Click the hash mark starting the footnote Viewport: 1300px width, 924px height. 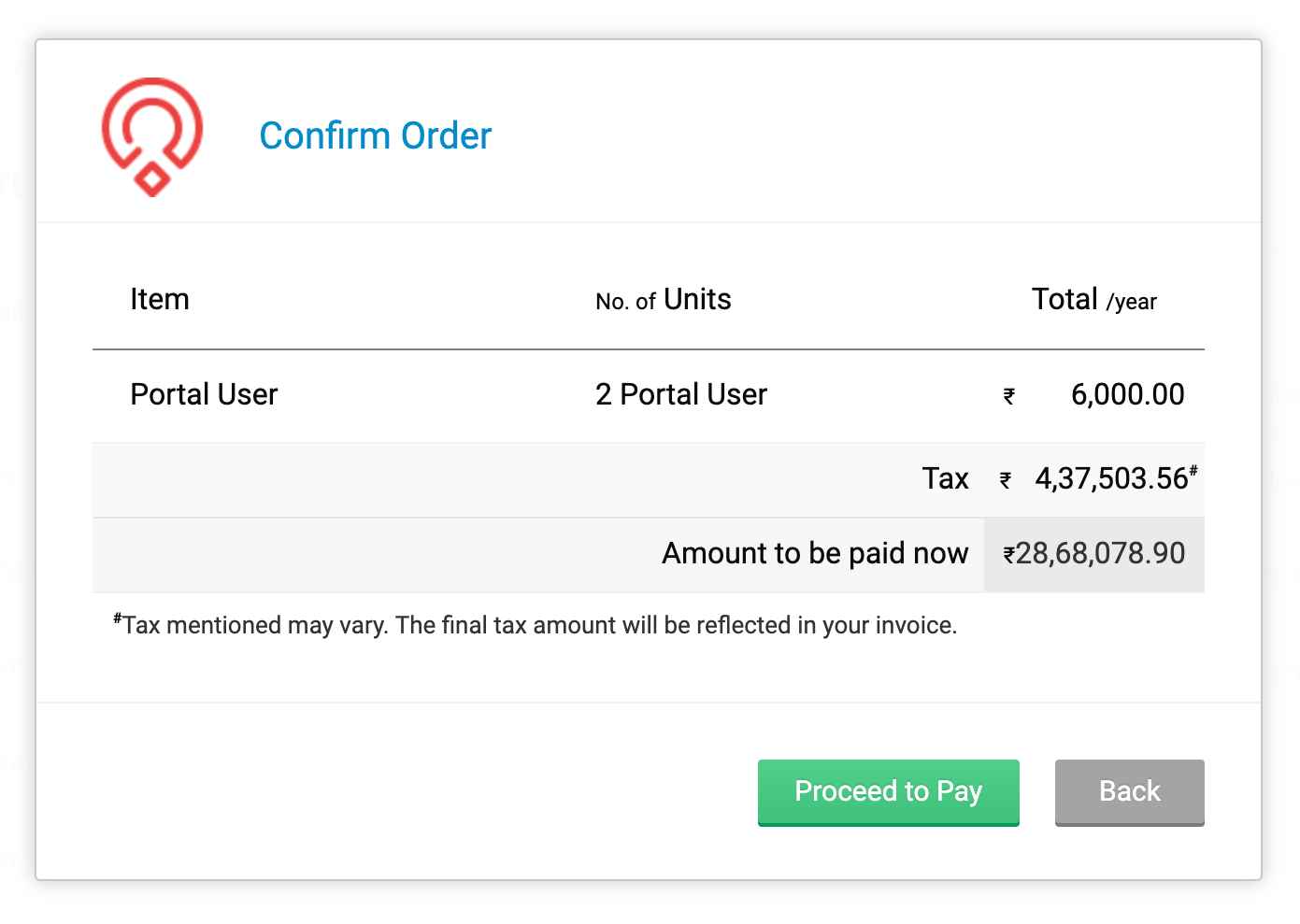click(x=118, y=618)
